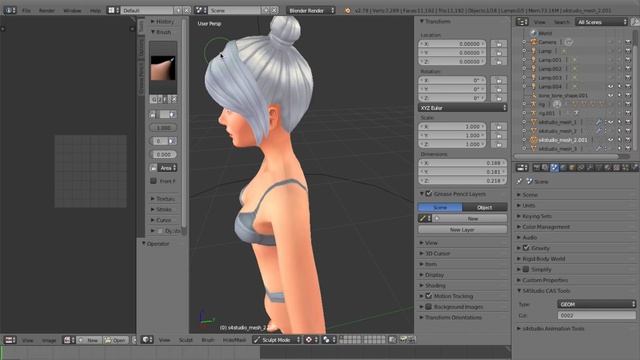Click the New Layer button
This screenshot has height=360, width=640.
(x=462, y=230)
